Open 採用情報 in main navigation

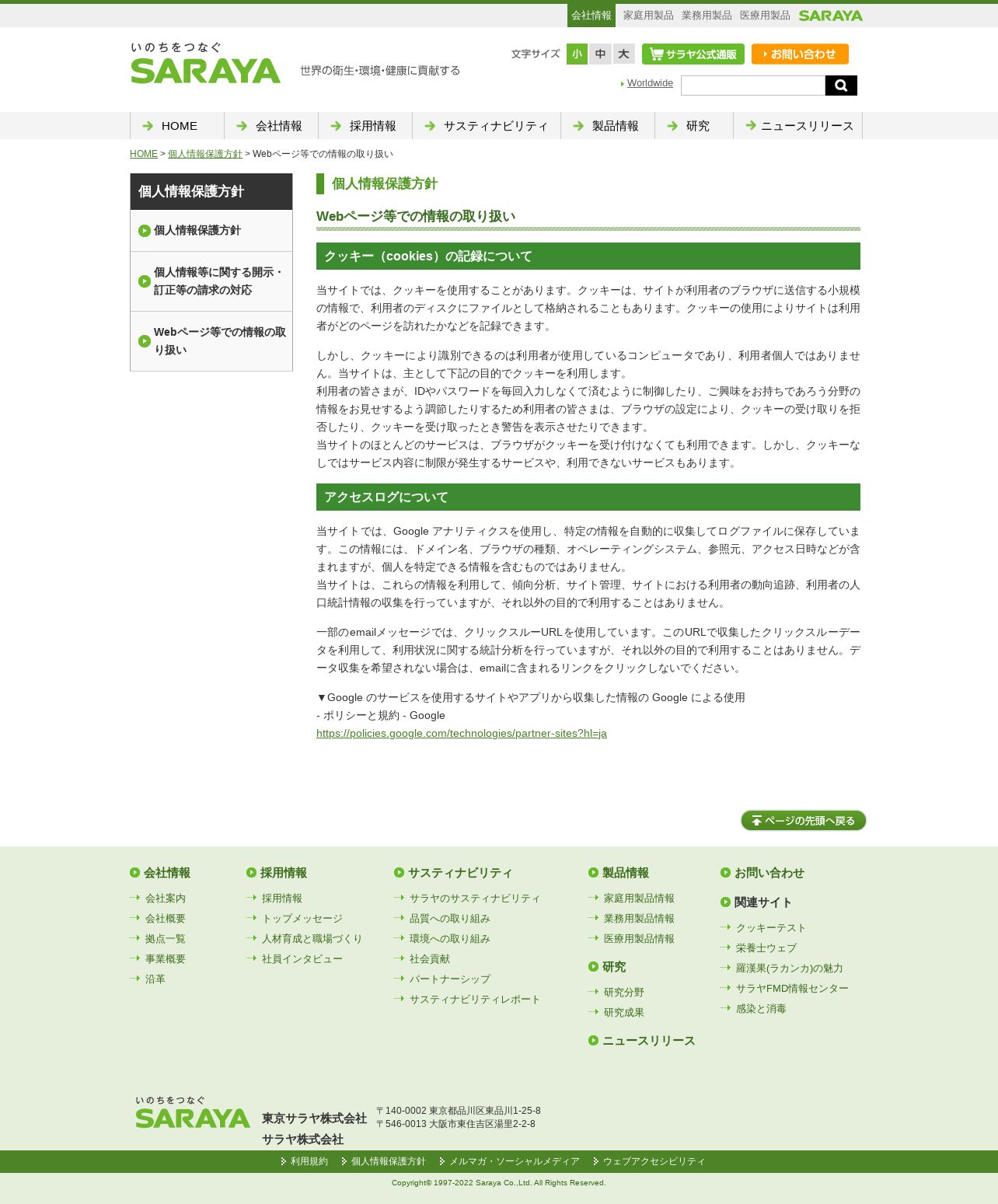click(x=365, y=126)
